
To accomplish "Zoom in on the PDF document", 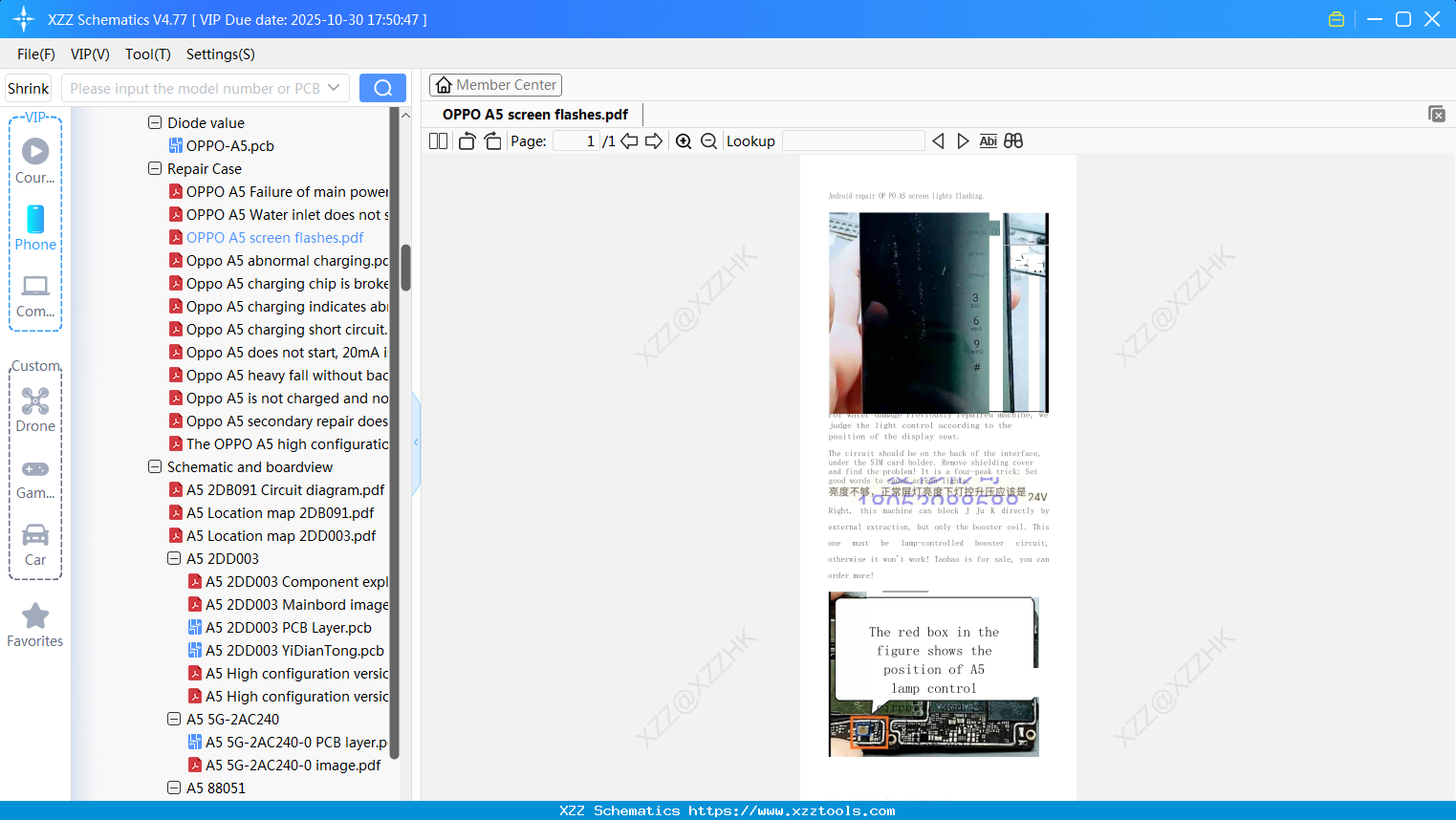I will (x=684, y=141).
